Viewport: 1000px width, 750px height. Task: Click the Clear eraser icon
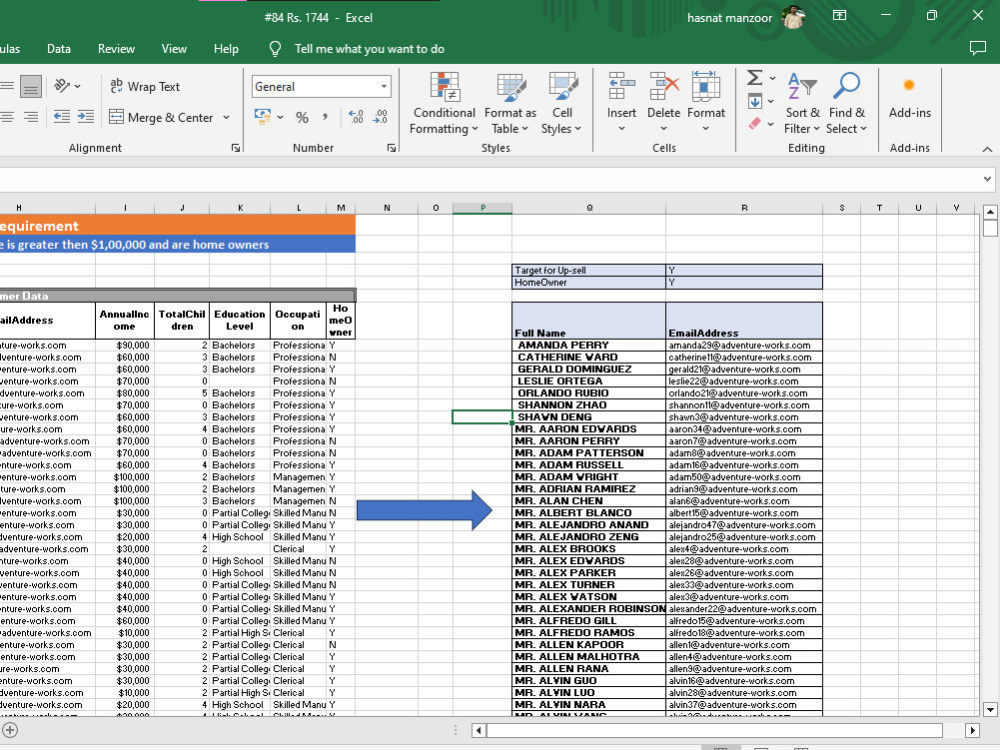(x=754, y=124)
